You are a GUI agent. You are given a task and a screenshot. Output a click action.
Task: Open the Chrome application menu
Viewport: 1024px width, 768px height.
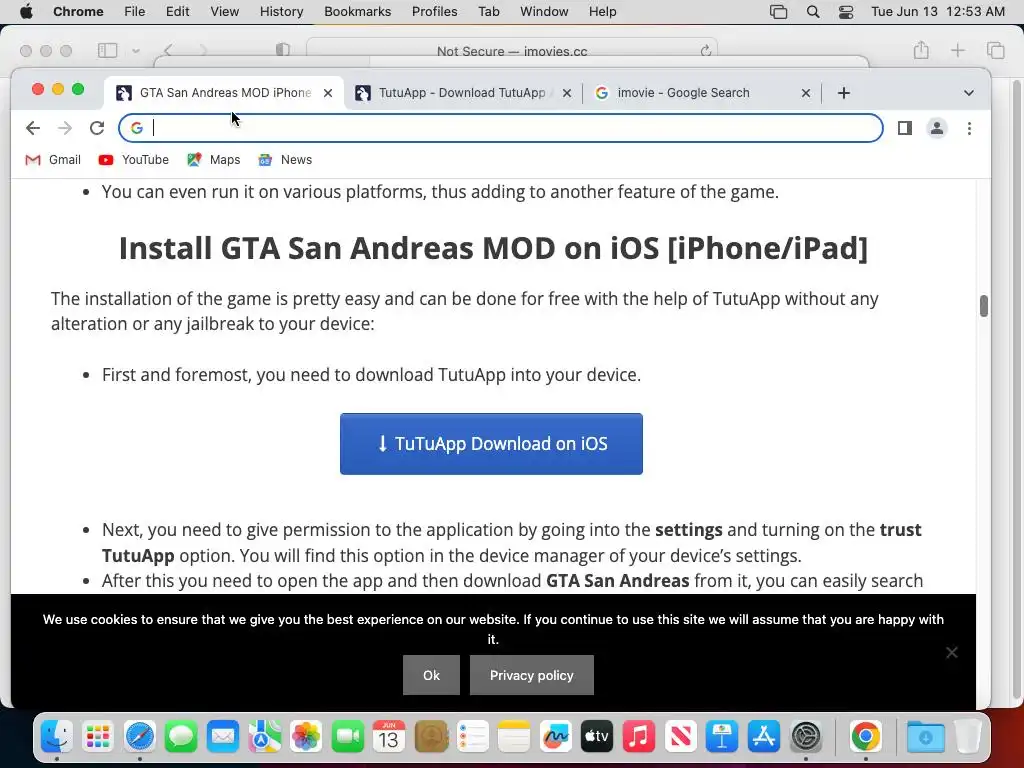78,12
